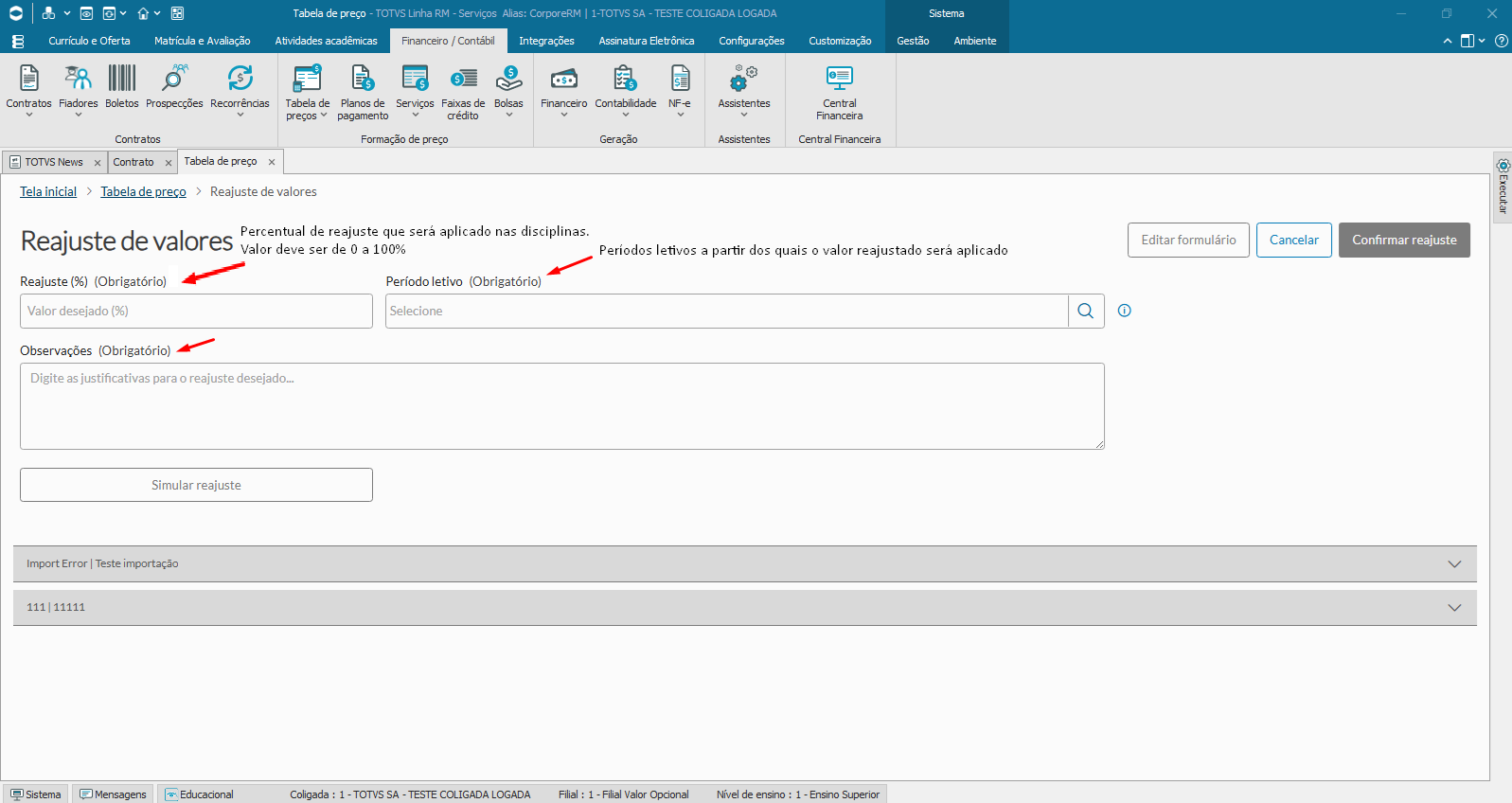Image resolution: width=1512 pixels, height=803 pixels.
Task: Click the TOTVS logo in title bar
Action: coord(16,13)
